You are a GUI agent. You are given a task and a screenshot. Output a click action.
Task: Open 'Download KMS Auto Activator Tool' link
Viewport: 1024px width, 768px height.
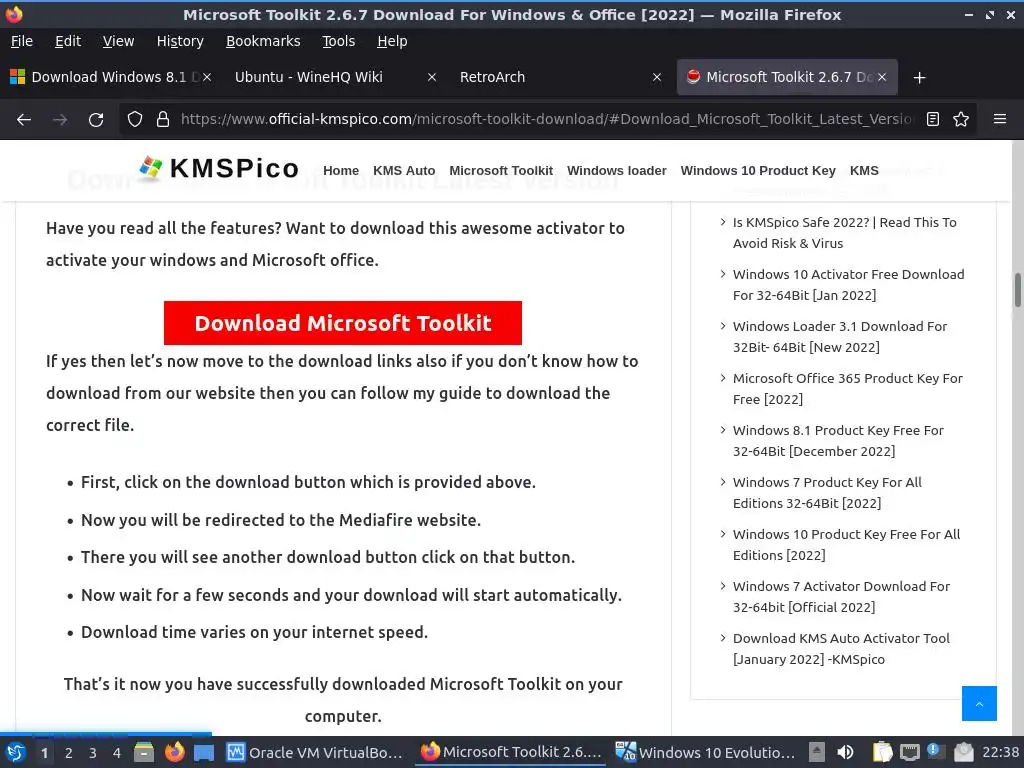coord(841,648)
